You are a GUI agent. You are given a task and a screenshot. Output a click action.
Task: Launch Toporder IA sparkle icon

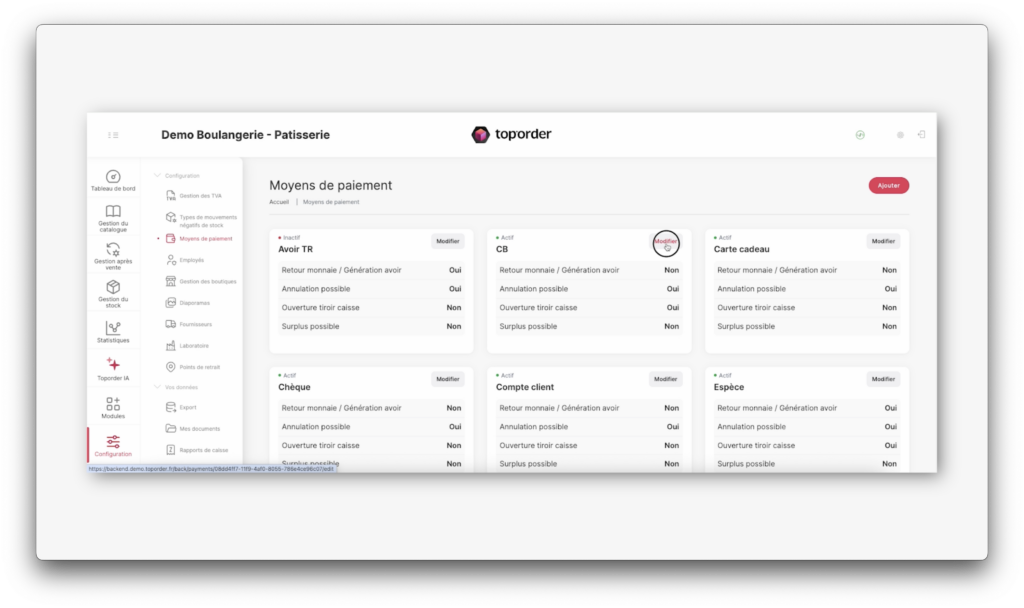point(113,367)
